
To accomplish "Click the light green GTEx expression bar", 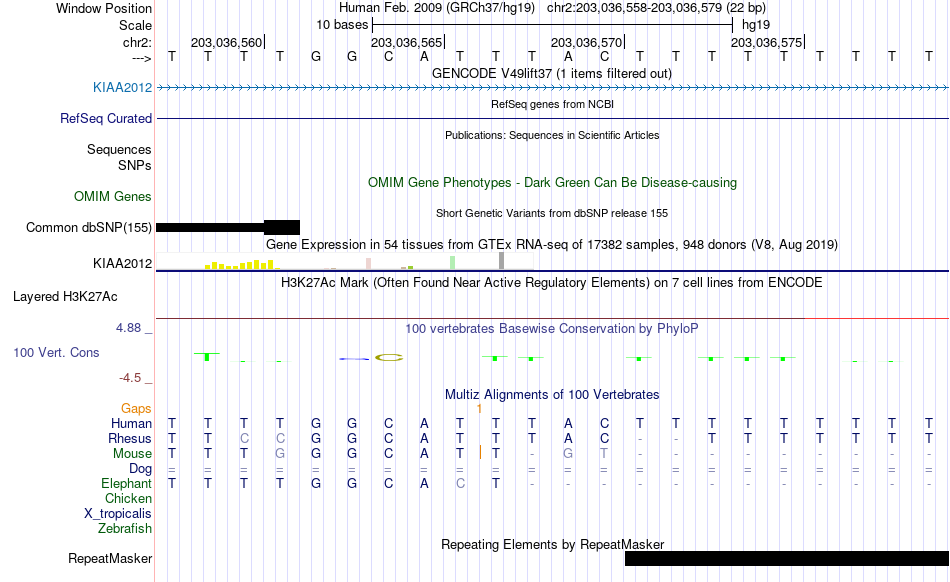I will (x=453, y=263).
